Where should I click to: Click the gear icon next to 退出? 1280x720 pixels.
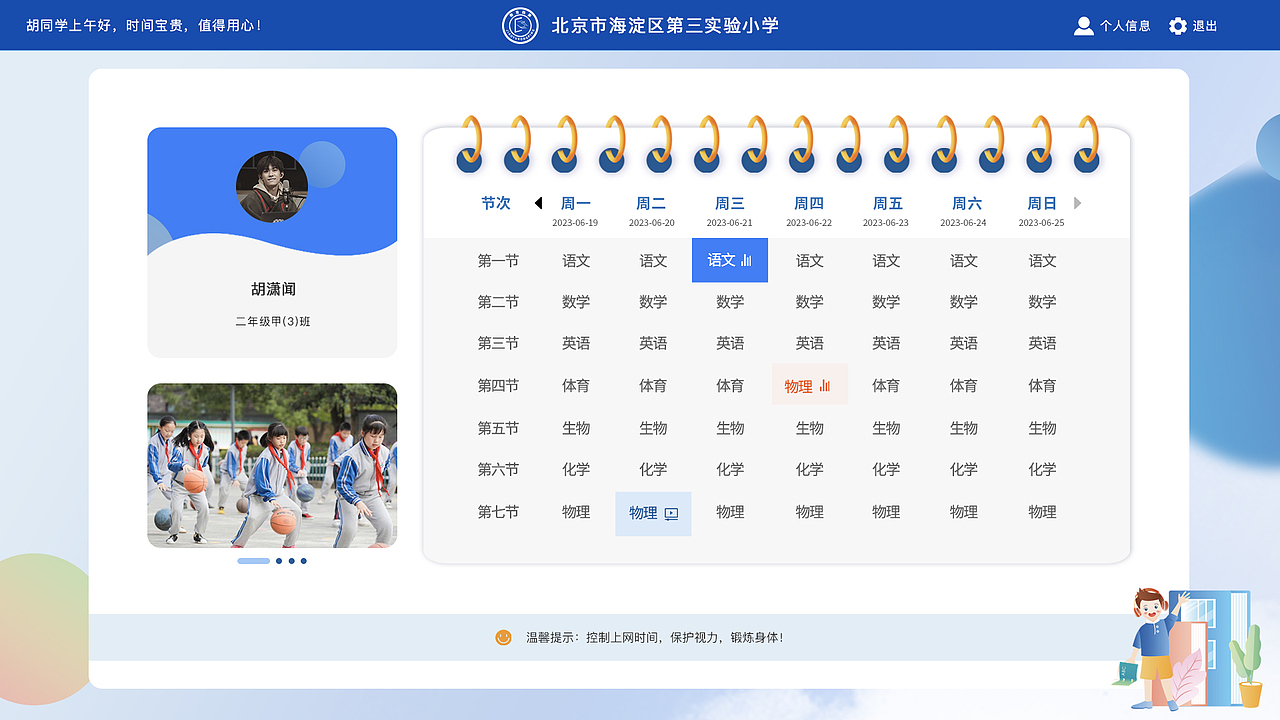(1178, 26)
